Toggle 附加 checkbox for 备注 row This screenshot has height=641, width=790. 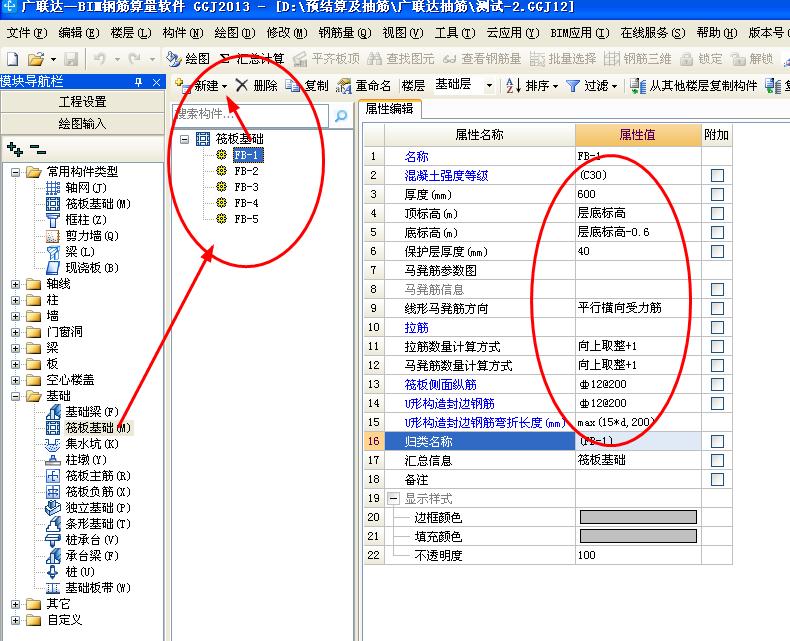point(717,479)
